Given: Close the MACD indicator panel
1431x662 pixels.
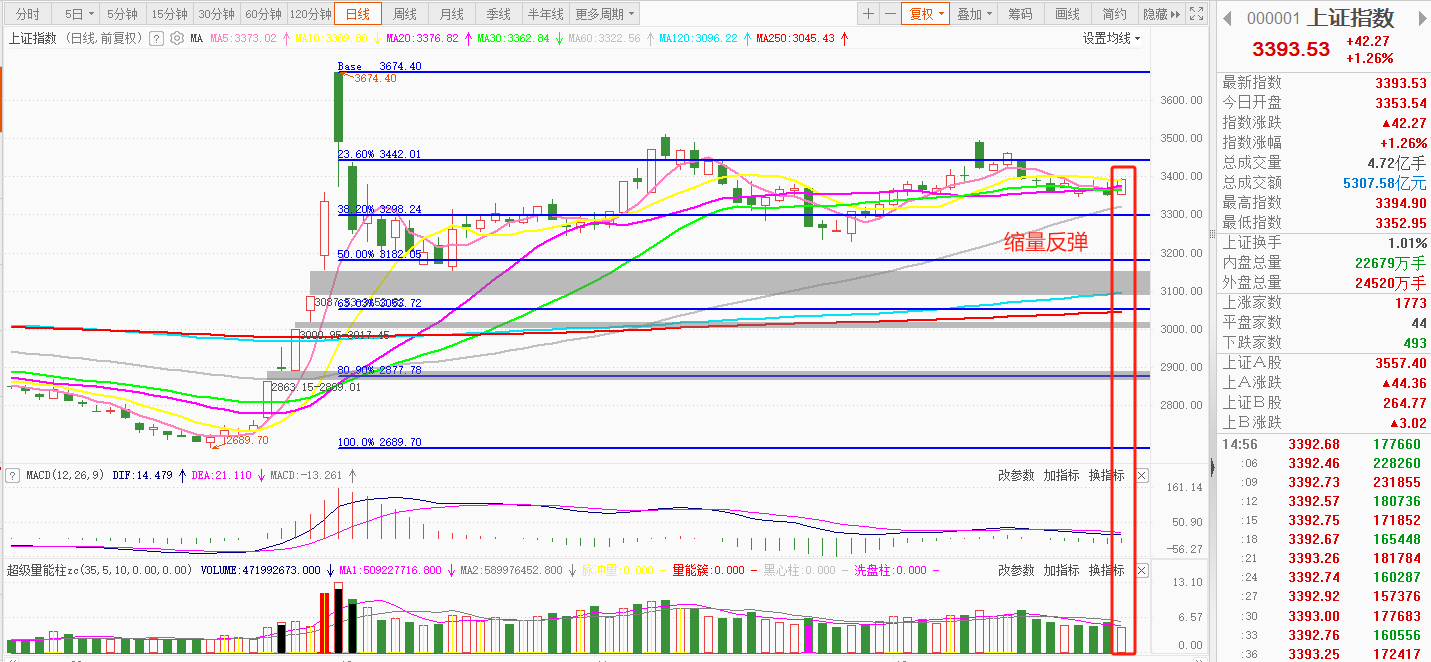Looking at the screenshot, I should click(x=1142, y=475).
